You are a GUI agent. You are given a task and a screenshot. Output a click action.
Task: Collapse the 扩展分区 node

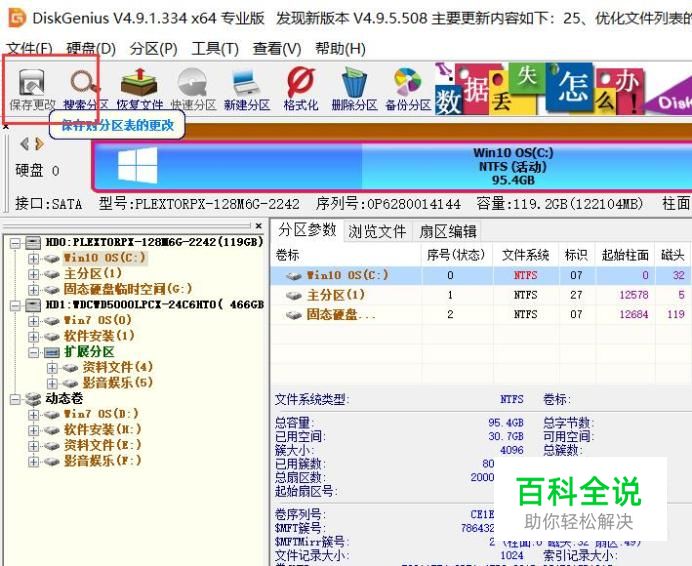(x=34, y=352)
